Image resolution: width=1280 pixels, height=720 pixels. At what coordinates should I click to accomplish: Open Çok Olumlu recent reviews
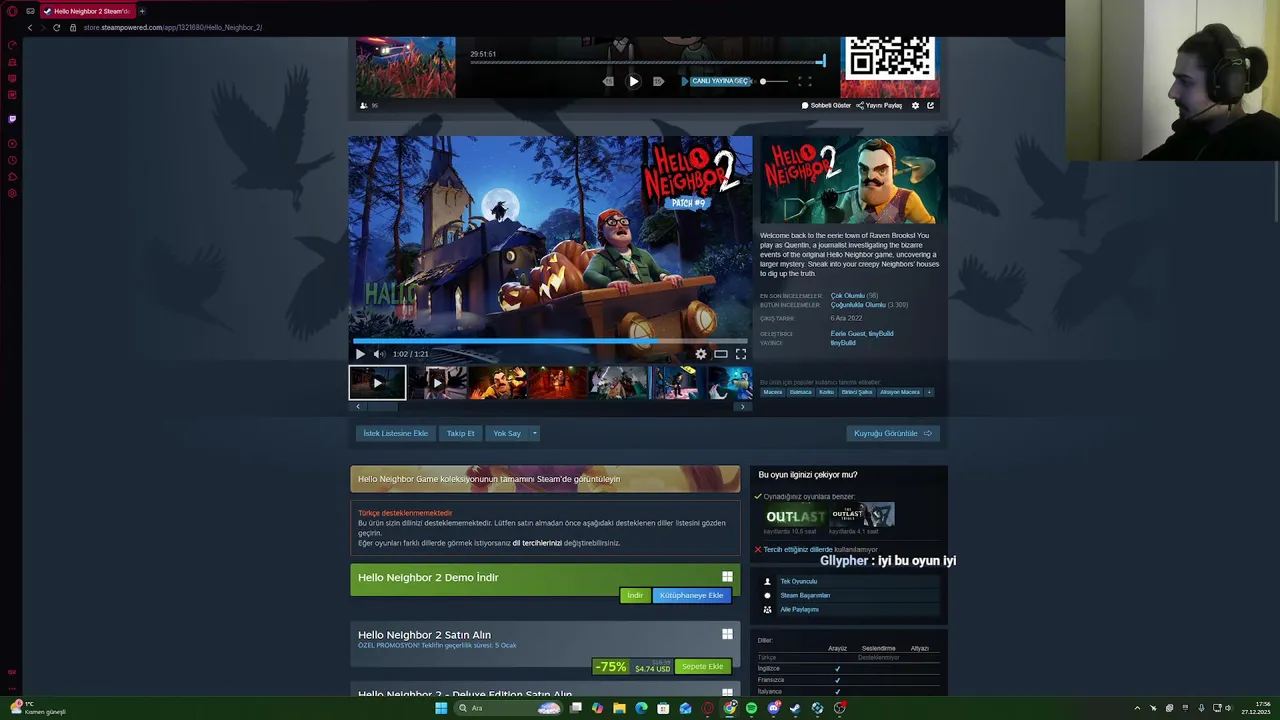point(847,296)
